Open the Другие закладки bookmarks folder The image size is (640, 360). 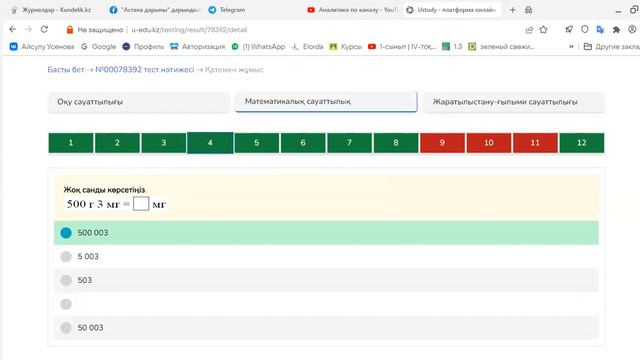[x=611, y=47]
